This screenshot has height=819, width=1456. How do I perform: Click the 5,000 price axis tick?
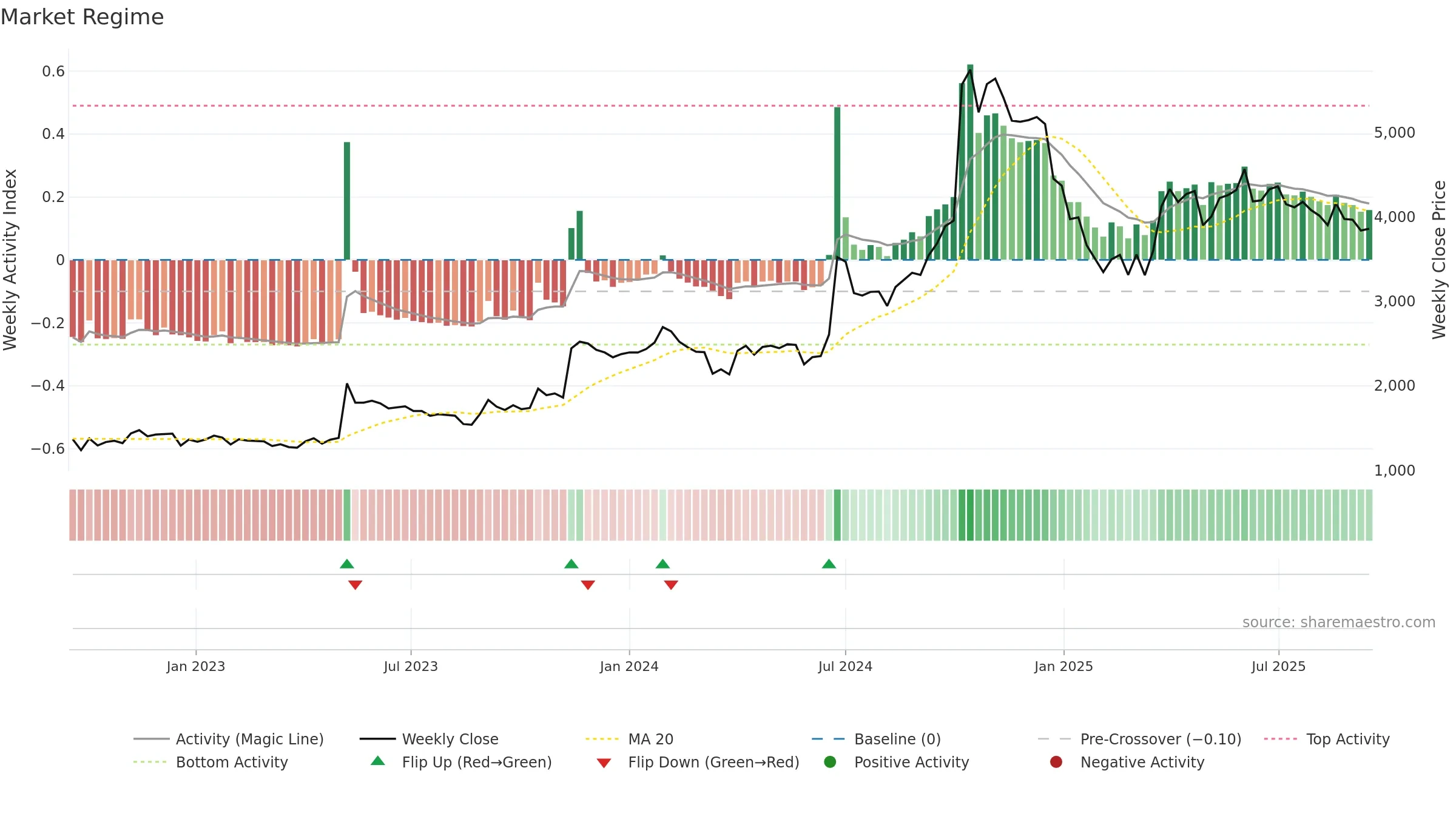point(1395,132)
